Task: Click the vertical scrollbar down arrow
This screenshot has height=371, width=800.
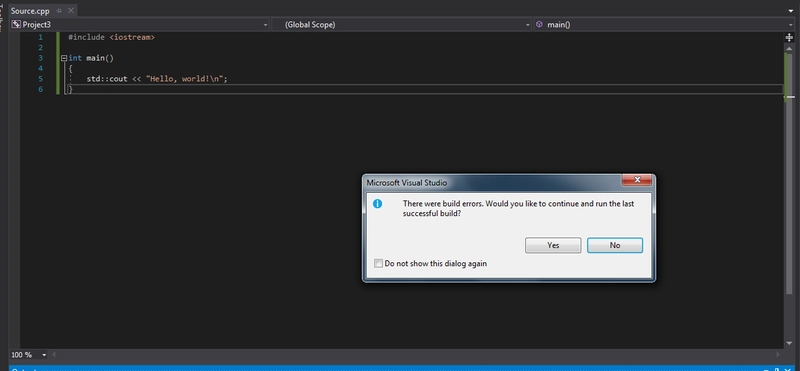Action: coord(789,343)
